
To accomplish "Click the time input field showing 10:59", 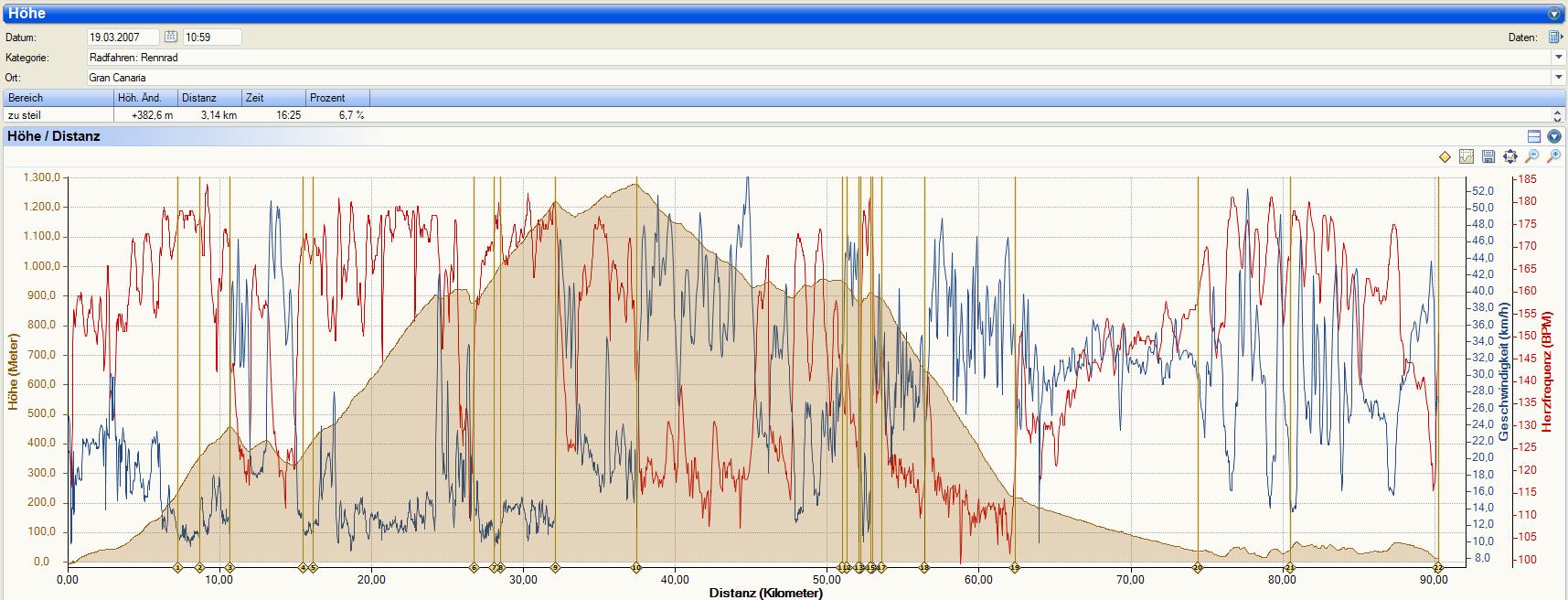I will pyautogui.click(x=212, y=37).
